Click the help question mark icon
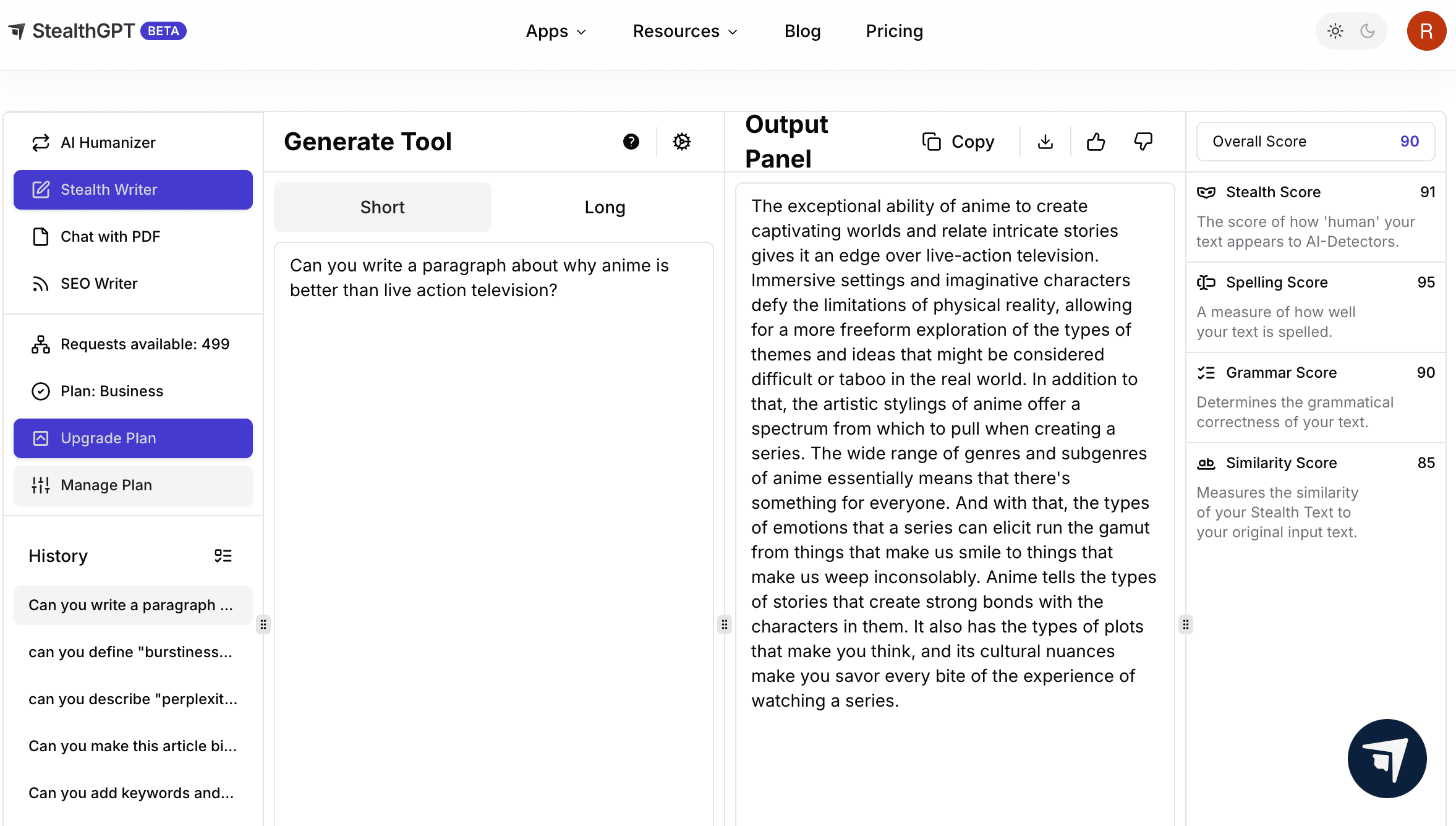1456x826 pixels. [x=631, y=142]
